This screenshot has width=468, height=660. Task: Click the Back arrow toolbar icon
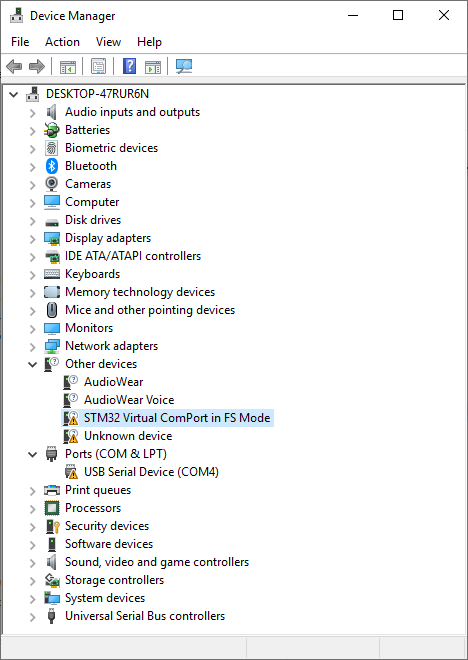click(14, 66)
